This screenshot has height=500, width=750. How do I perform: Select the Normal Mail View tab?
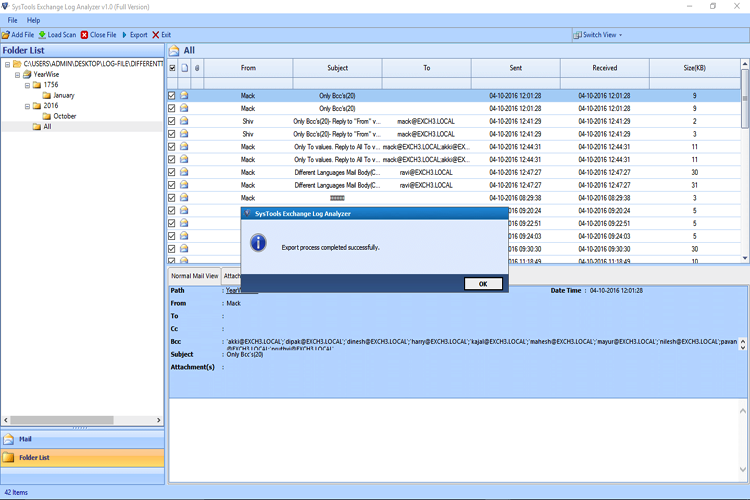(x=194, y=276)
